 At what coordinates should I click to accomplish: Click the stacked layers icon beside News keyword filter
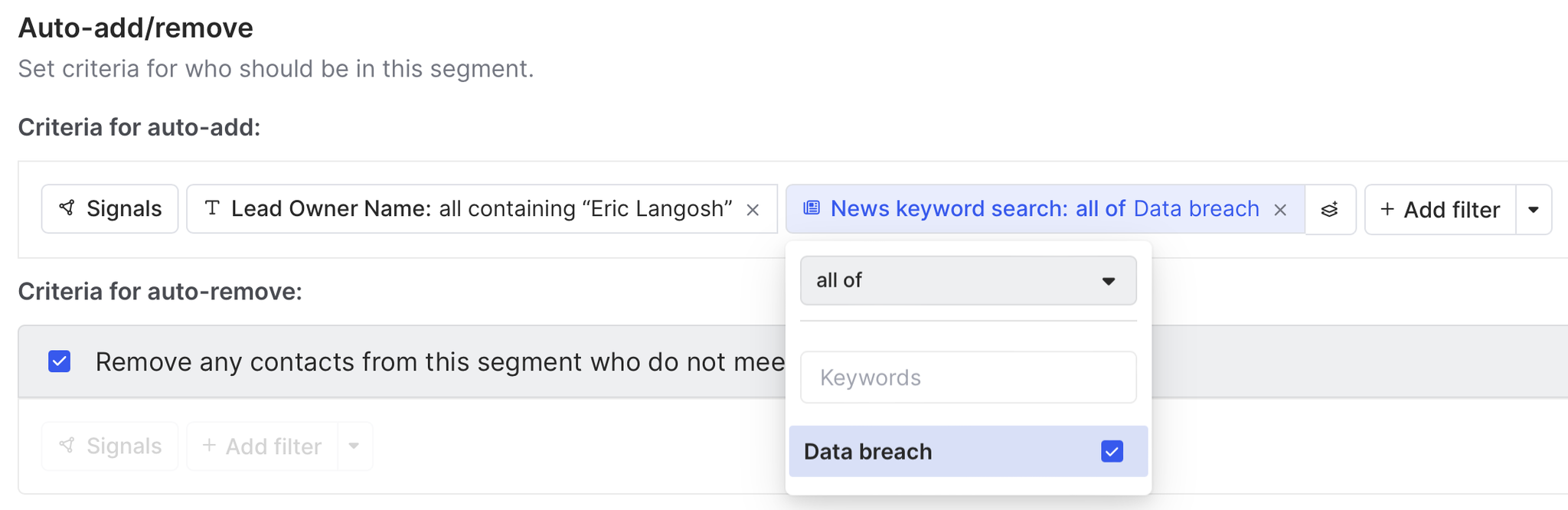coord(1330,209)
